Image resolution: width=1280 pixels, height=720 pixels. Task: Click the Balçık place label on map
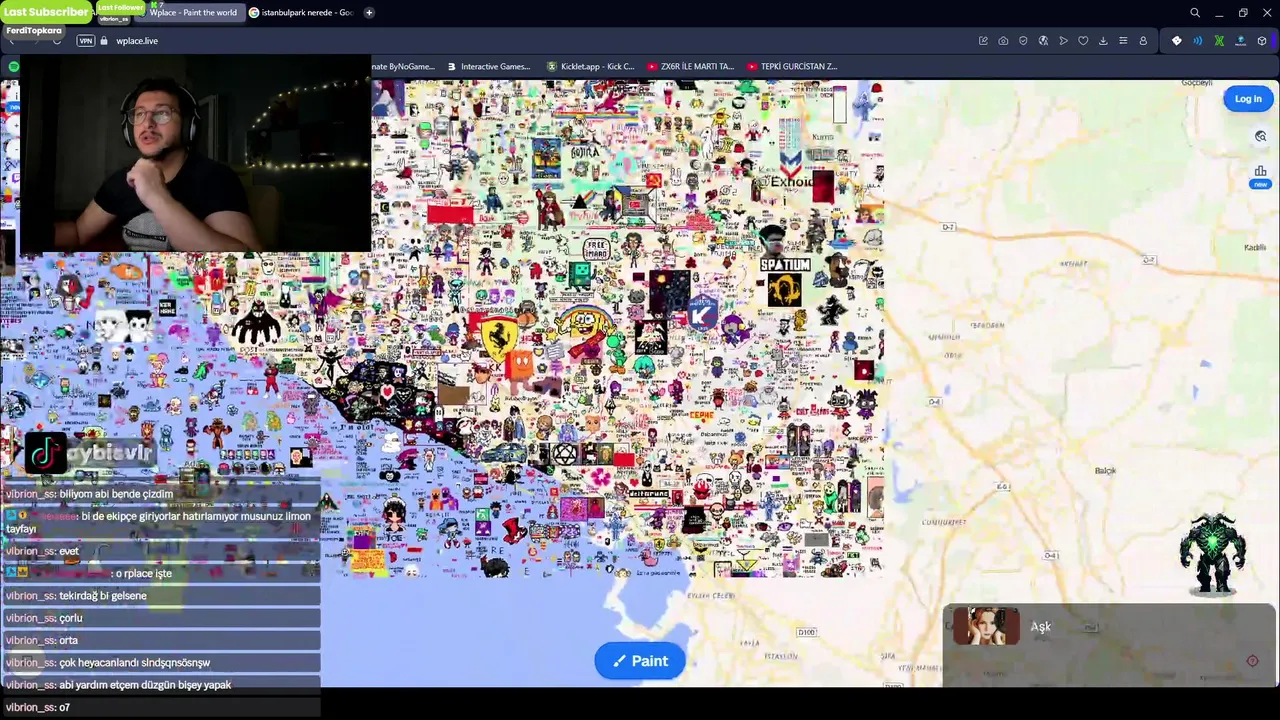pyautogui.click(x=1105, y=470)
